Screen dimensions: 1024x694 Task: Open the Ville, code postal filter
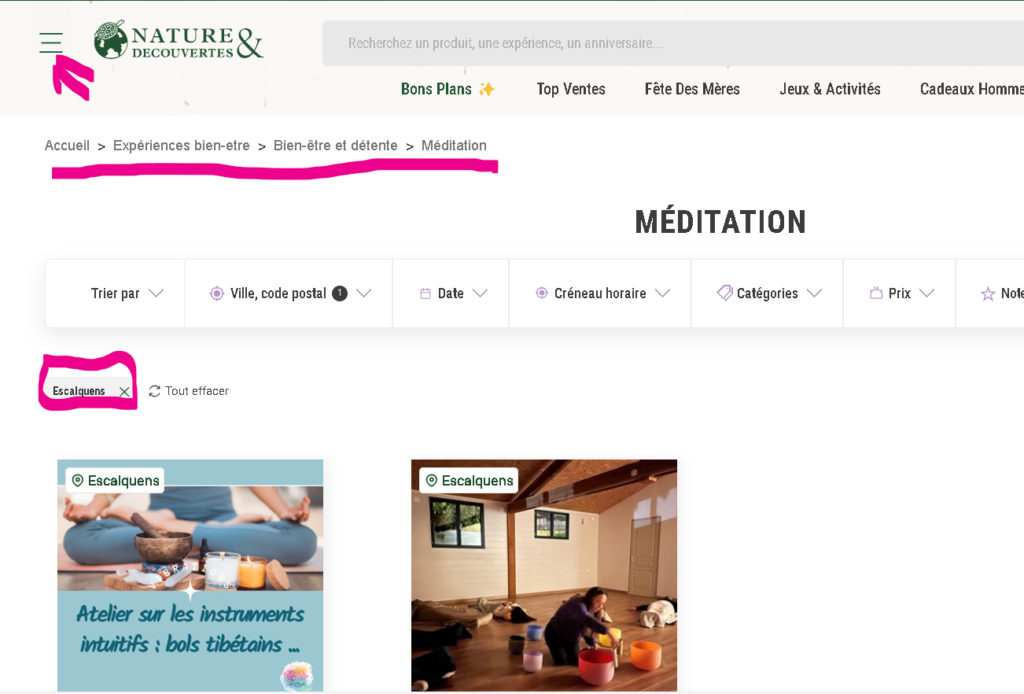tap(291, 294)
